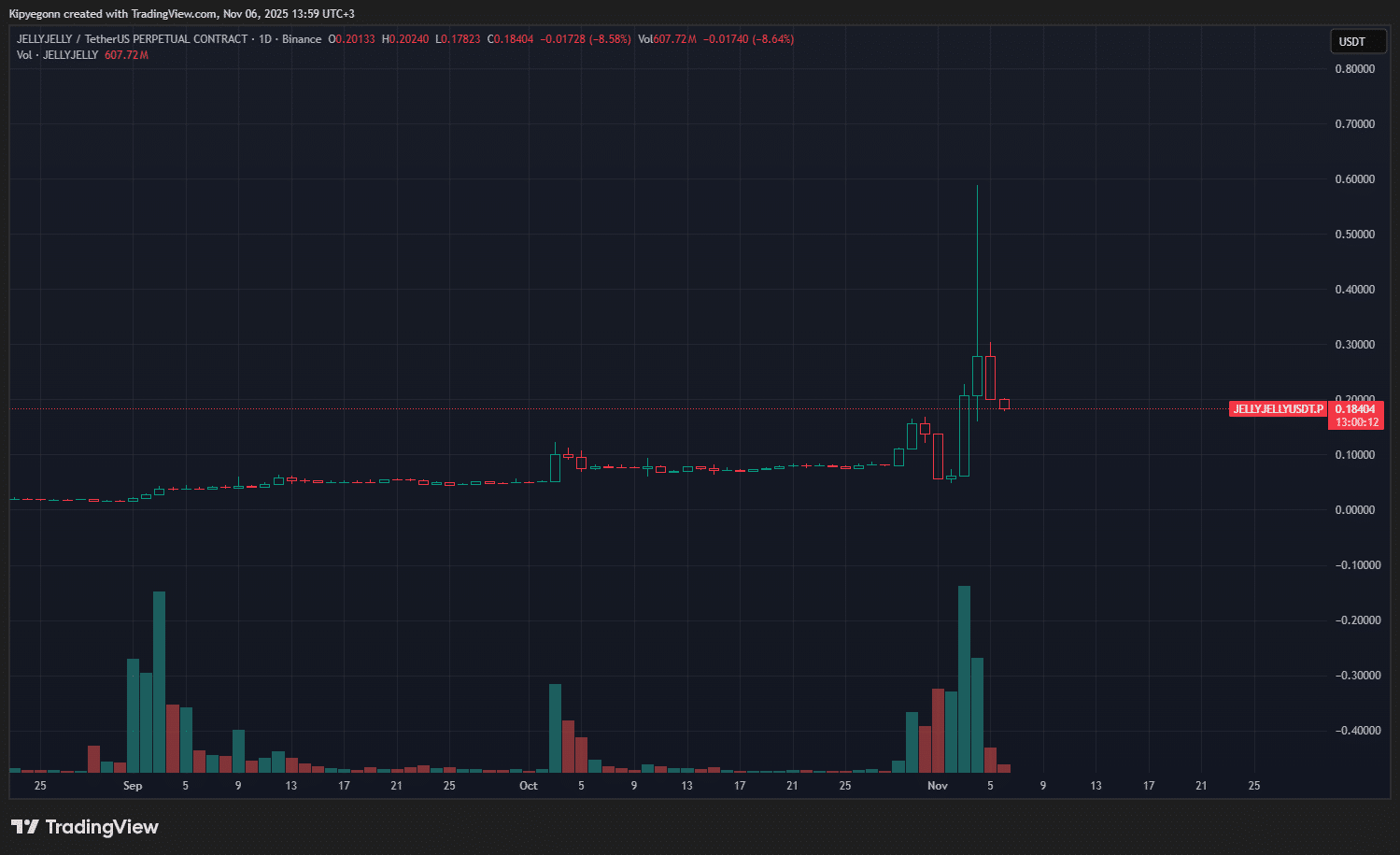Select the JELLYJELLYUSDT.P red price label
The height and width of the screenshot is (855, 1400).
coord(1279,409)
